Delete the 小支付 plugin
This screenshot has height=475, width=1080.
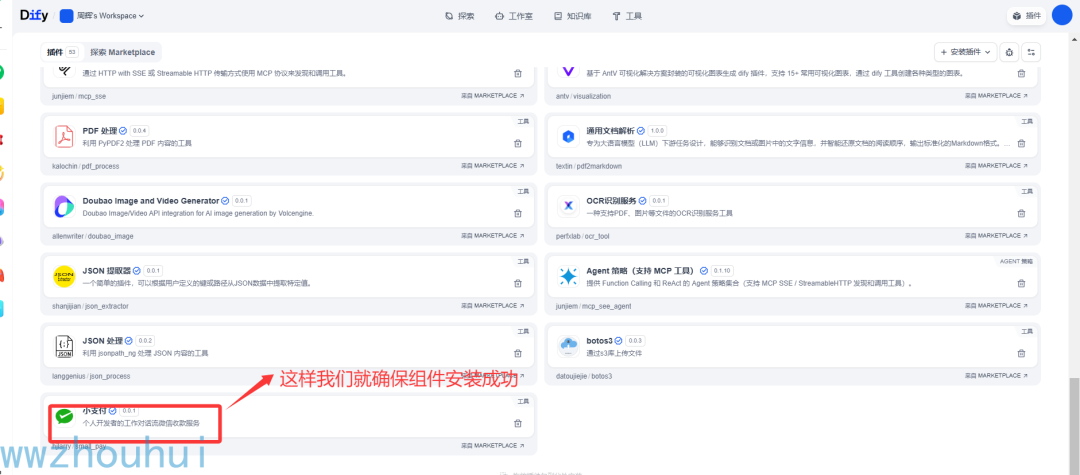tap(517, 423)
